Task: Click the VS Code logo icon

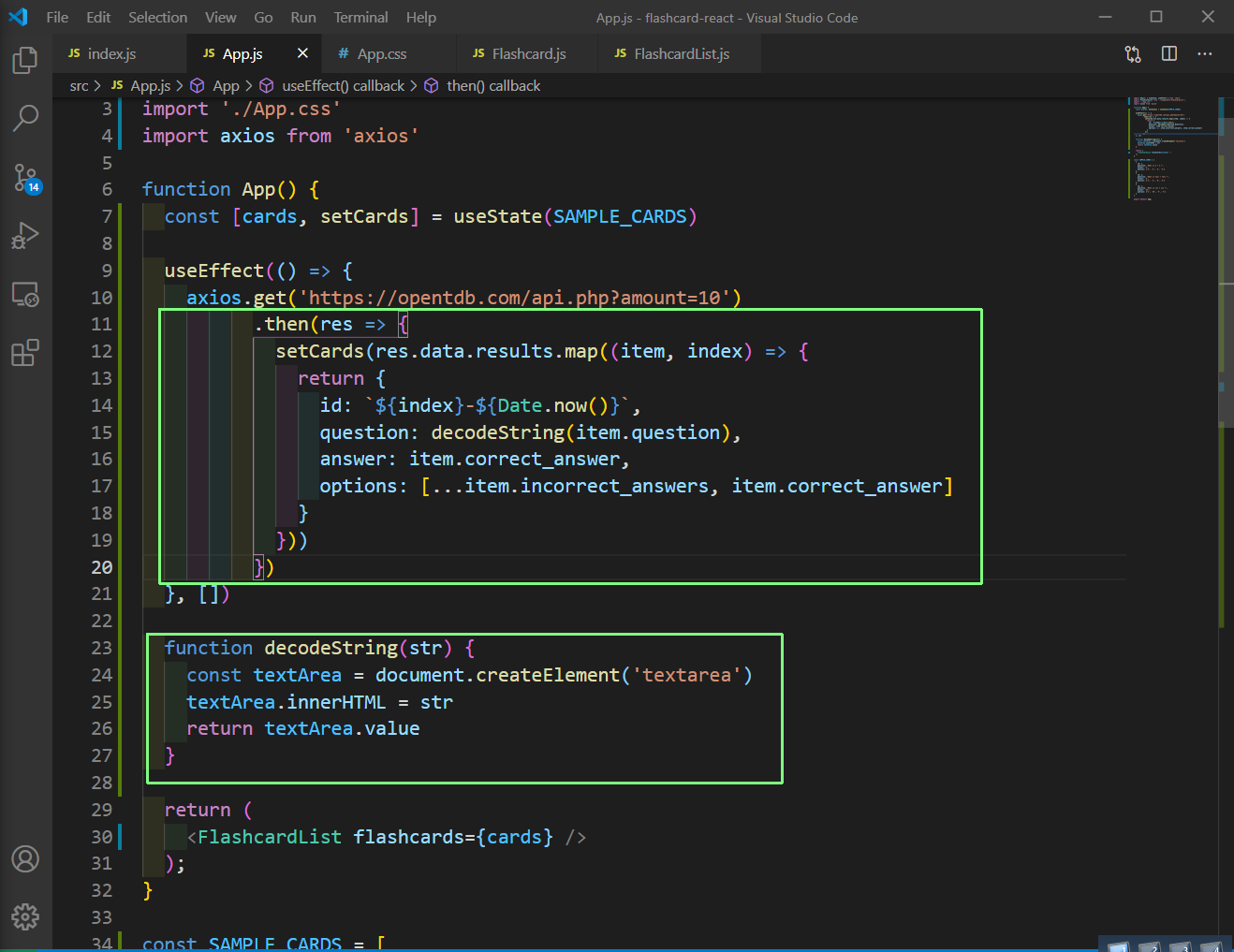Action: (x=18, y=17)
